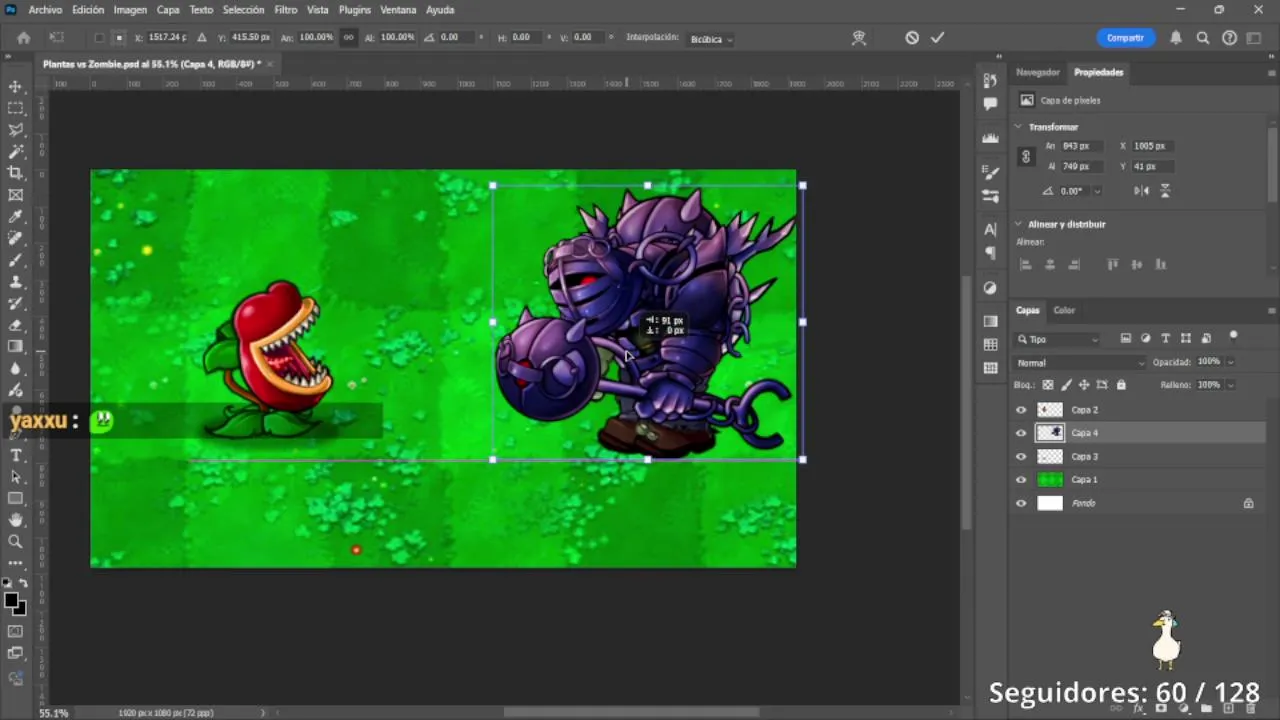Select the Rectangle shape tool
This screenshot has height=720, width=1280.
(15, 498)
